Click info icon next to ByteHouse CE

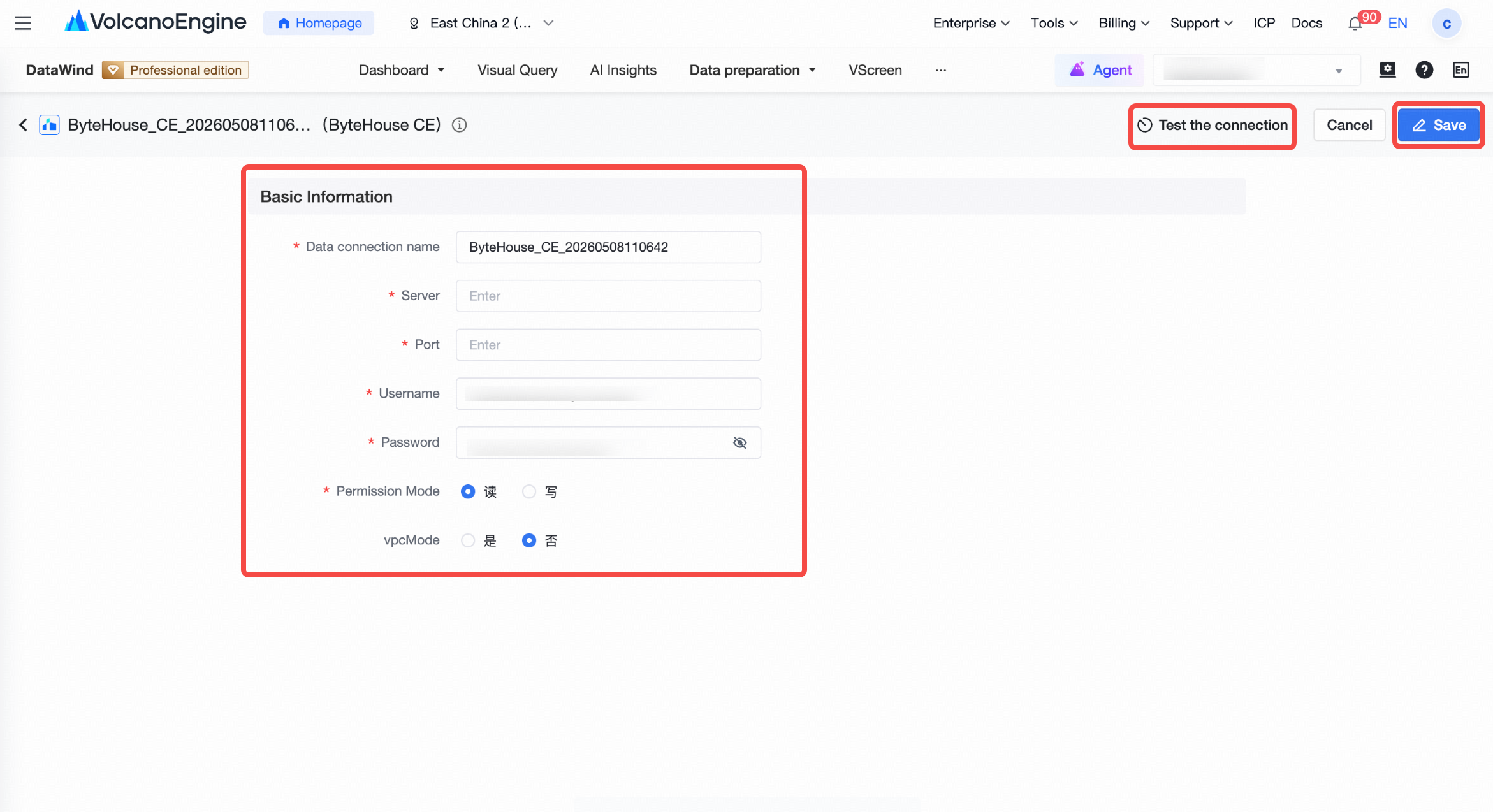[x=459, y=125]
